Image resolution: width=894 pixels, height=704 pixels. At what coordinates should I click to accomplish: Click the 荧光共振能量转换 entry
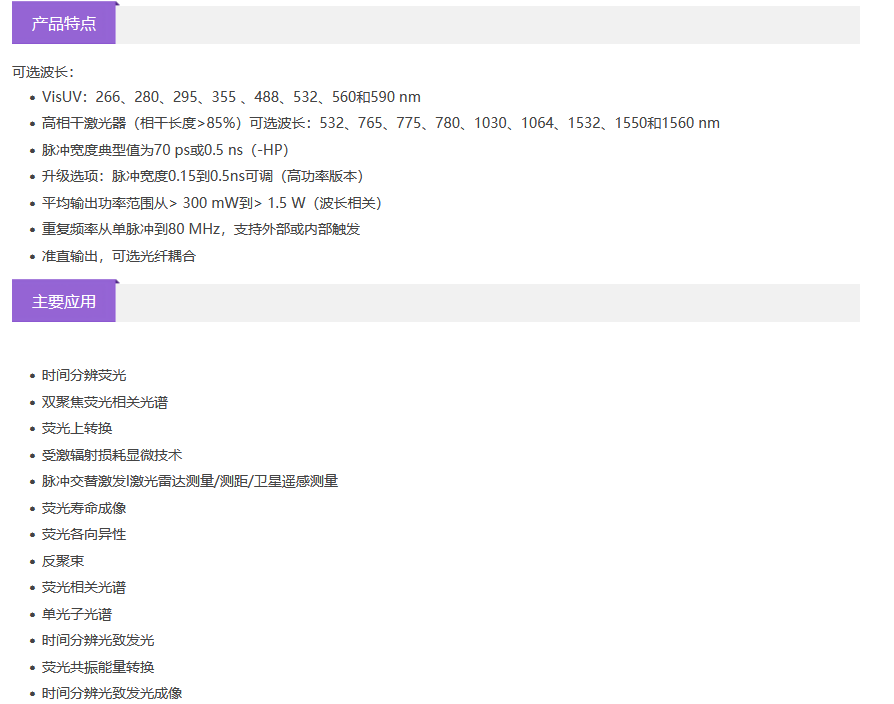pyautogui.click(x=98, y=667)
